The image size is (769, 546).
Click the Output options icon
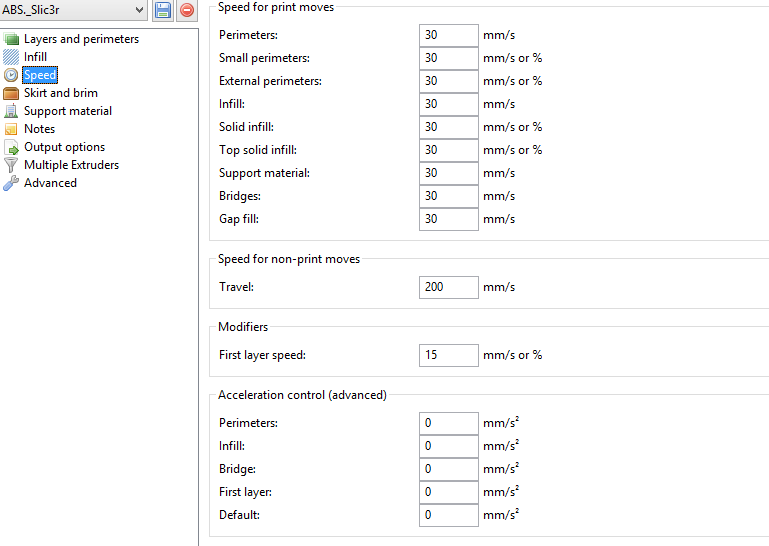(x=11, y=147)
